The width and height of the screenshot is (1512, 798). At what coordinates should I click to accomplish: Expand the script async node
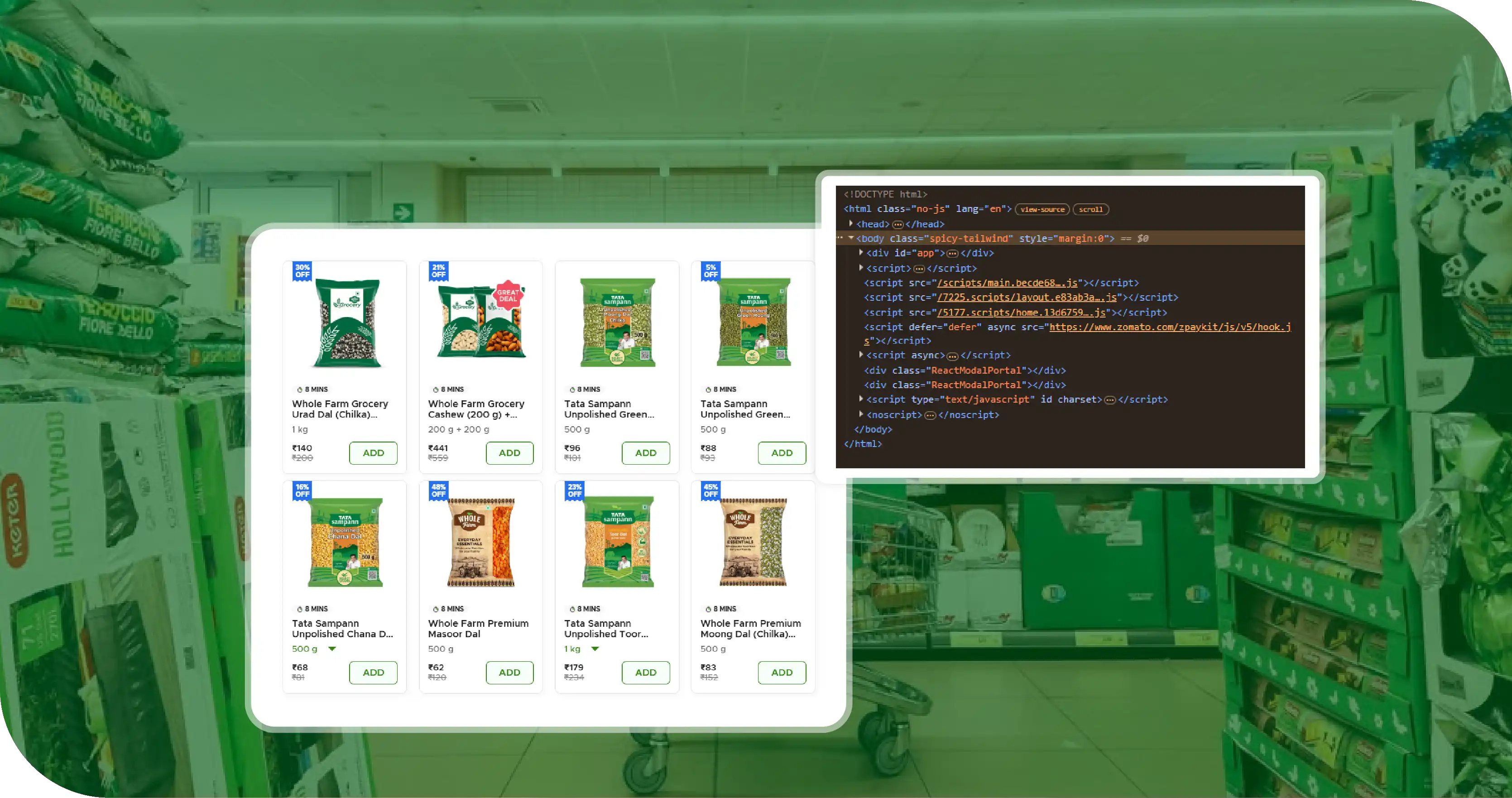[x=861, y=355]
